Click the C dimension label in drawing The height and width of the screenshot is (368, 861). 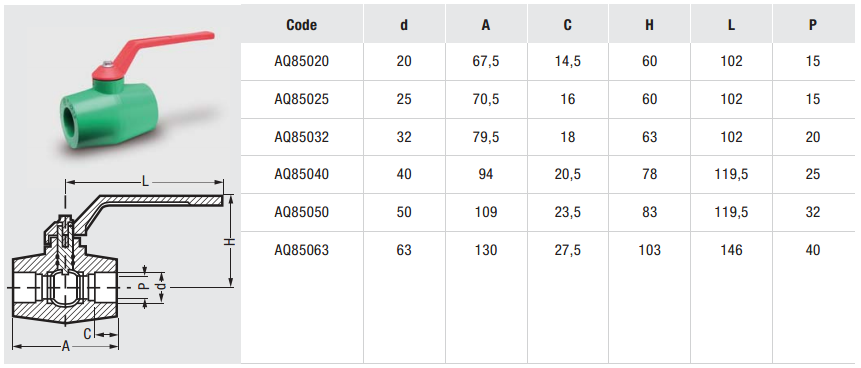[87, 333]
